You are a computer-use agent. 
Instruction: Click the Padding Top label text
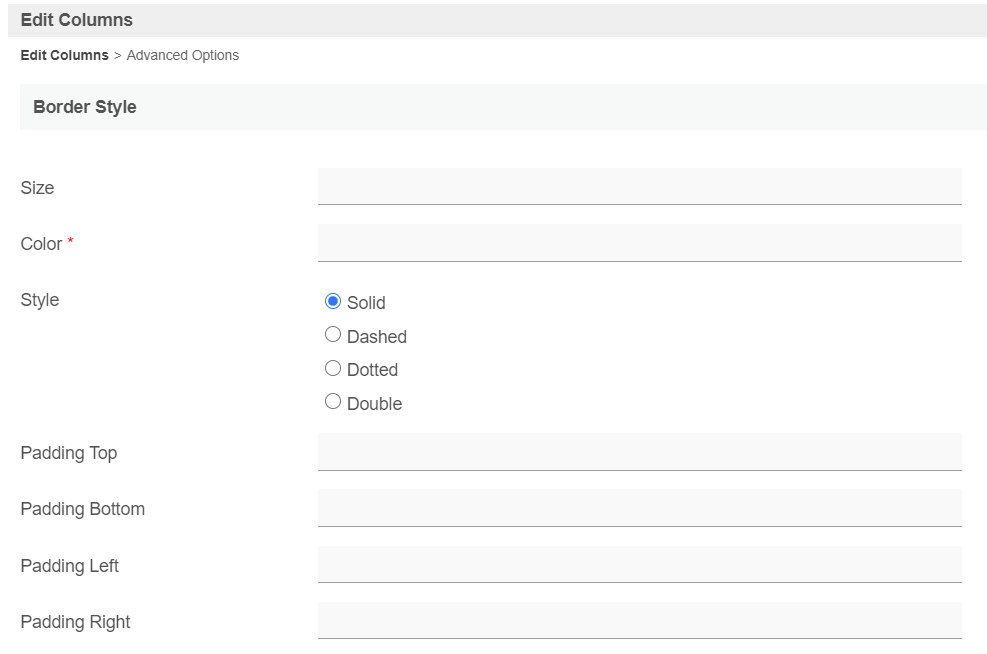point(69,453)
